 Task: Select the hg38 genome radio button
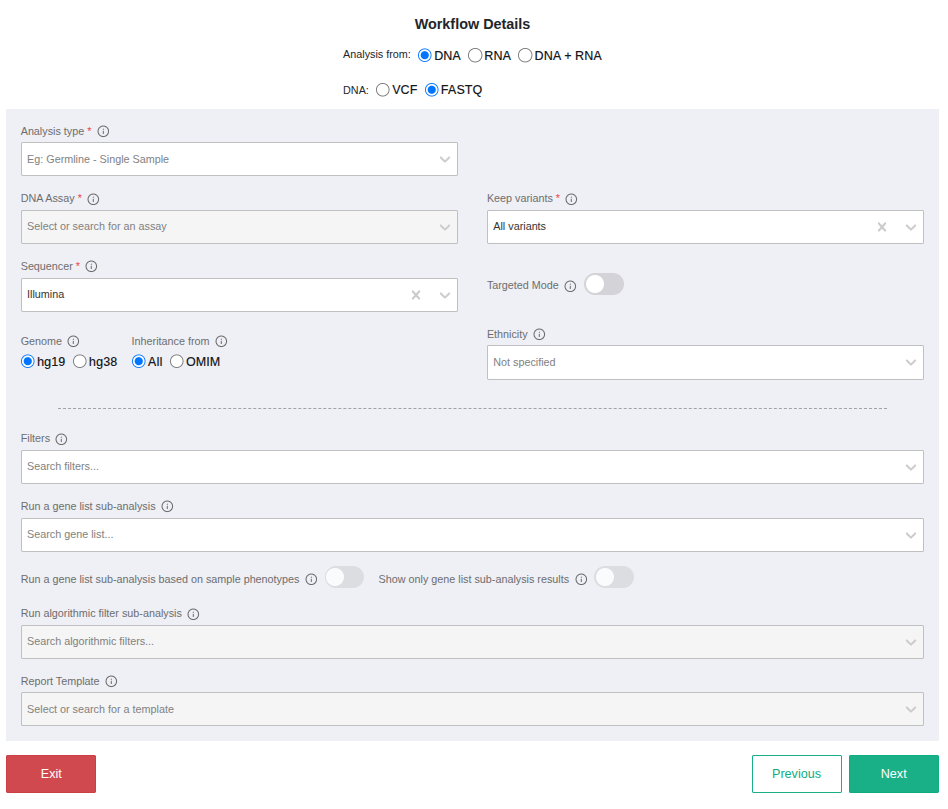80,362
